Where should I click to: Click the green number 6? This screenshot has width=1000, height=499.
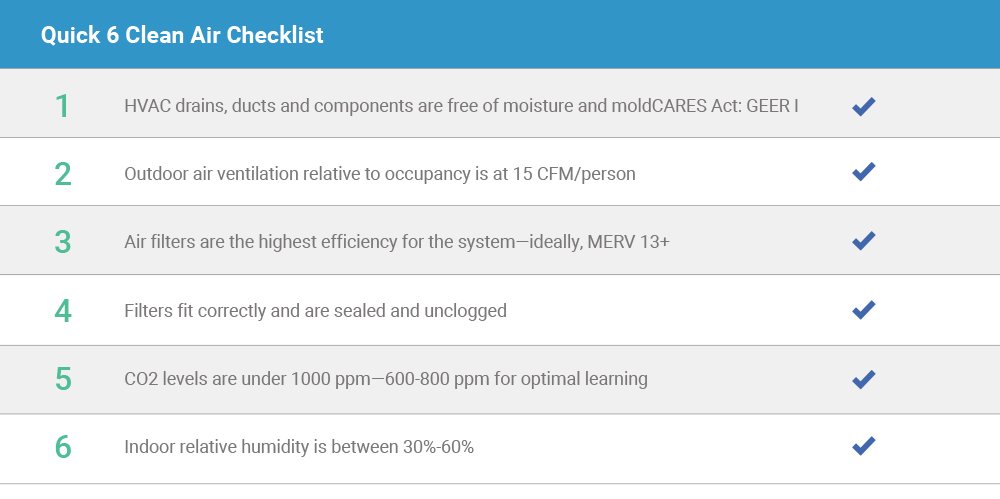pos(62,447)
